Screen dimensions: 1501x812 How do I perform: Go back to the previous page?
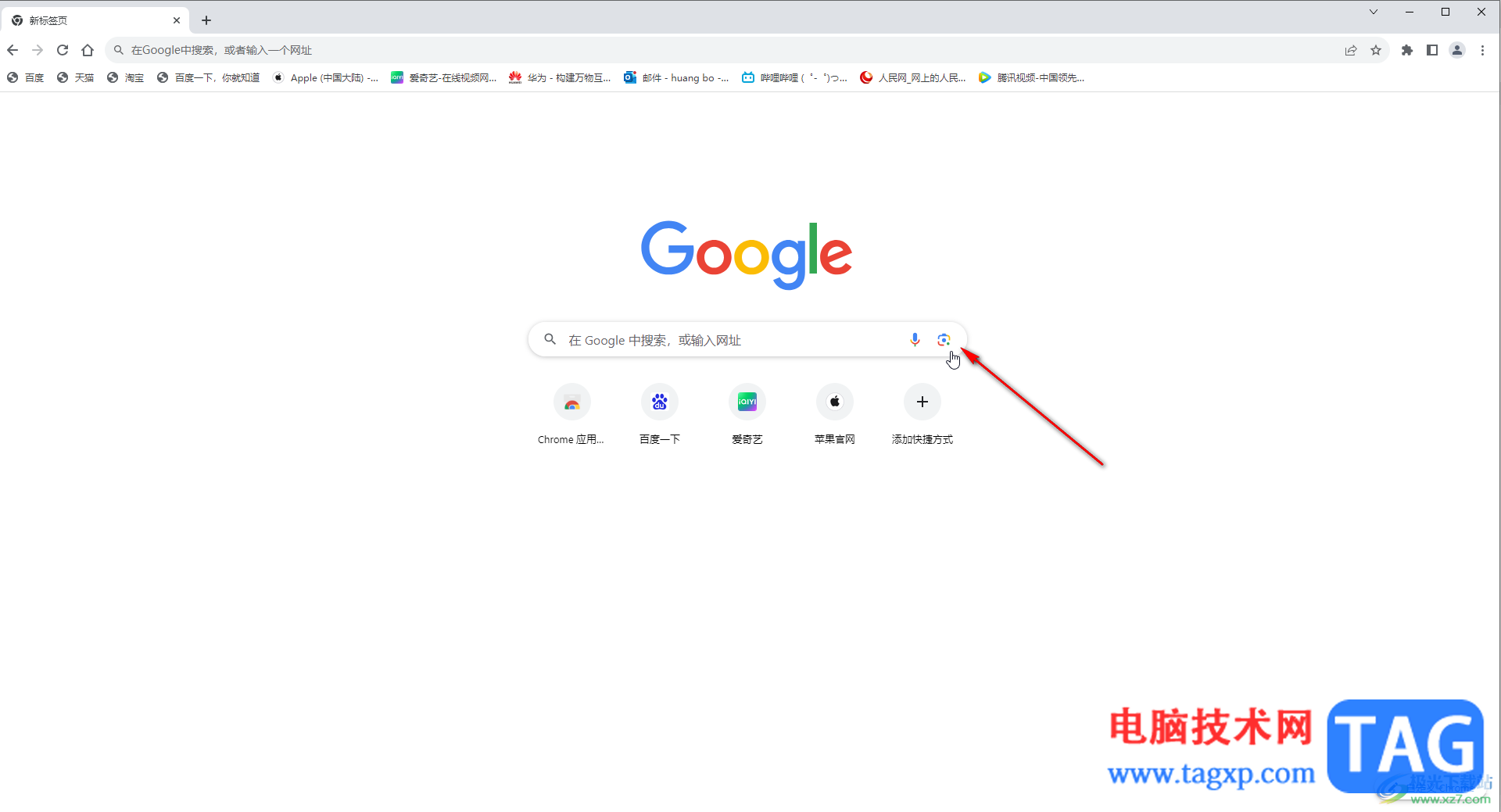13,50
